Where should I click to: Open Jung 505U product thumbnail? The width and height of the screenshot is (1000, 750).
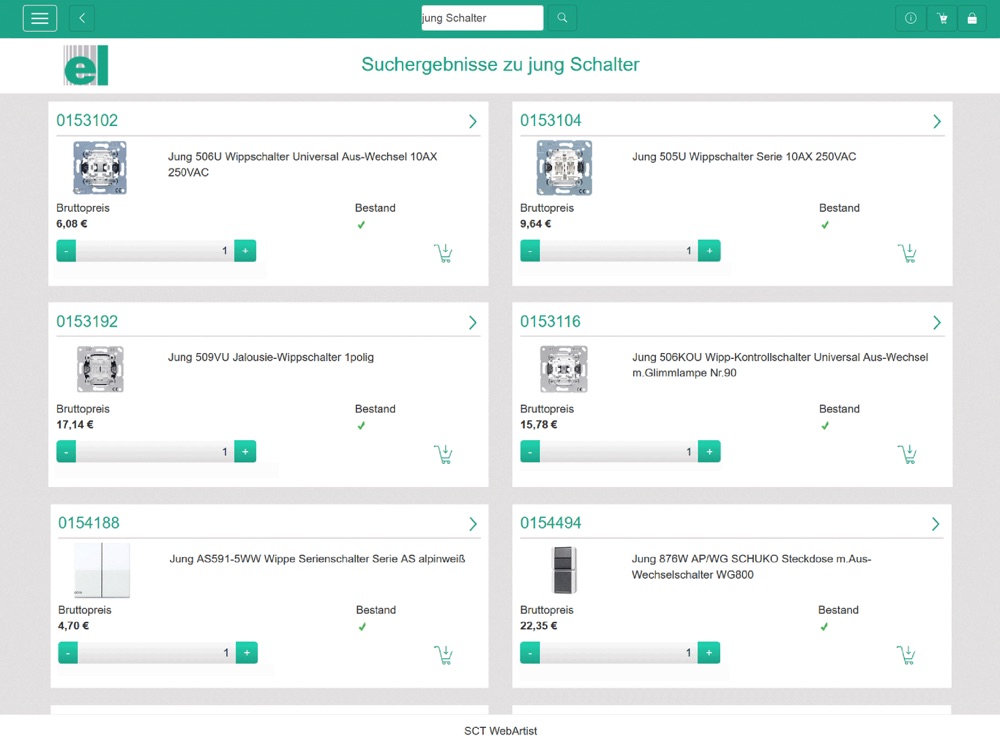(564, 168)
